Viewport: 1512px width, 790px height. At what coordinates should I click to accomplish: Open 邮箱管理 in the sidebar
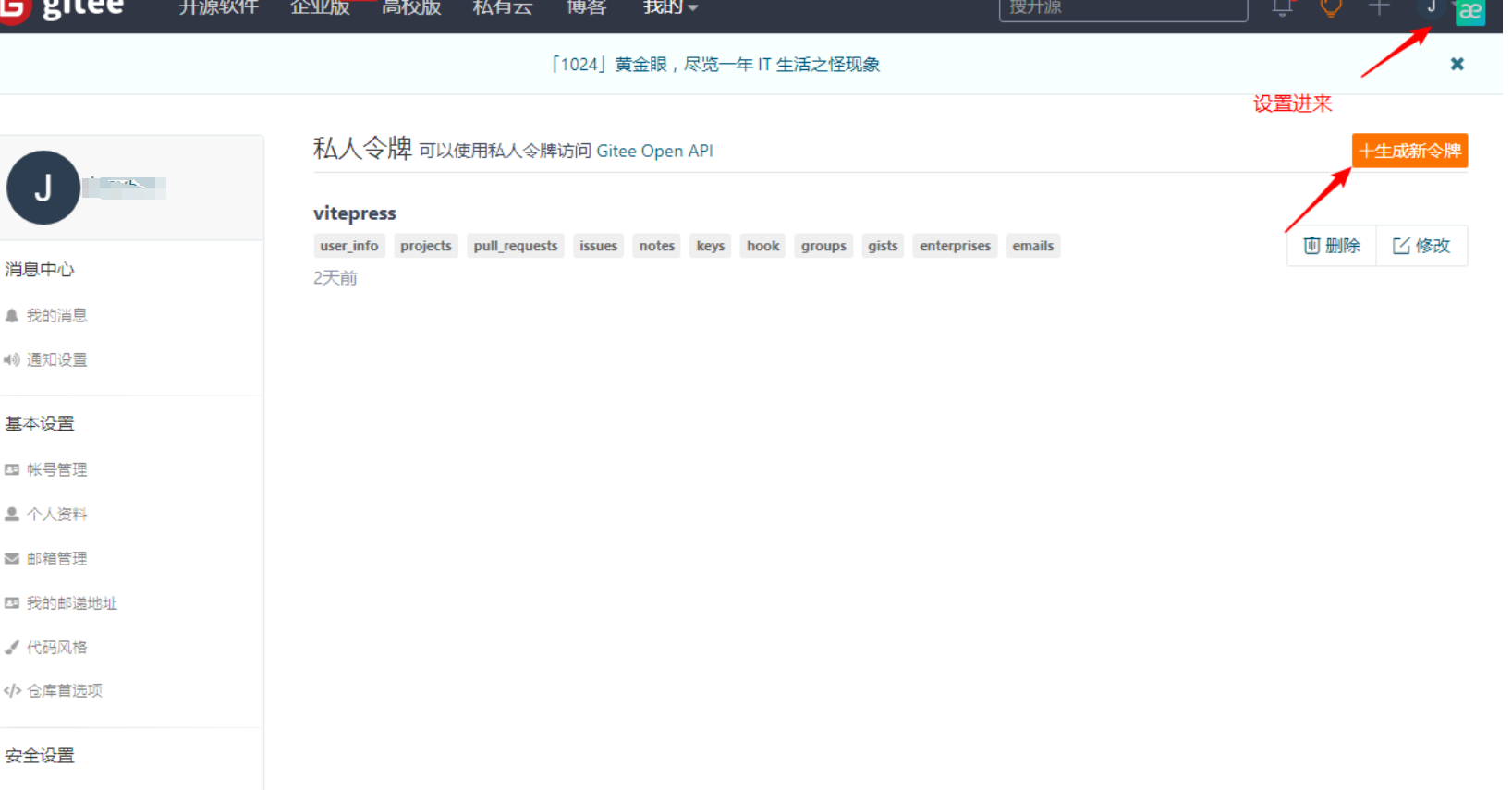[56, 558]
